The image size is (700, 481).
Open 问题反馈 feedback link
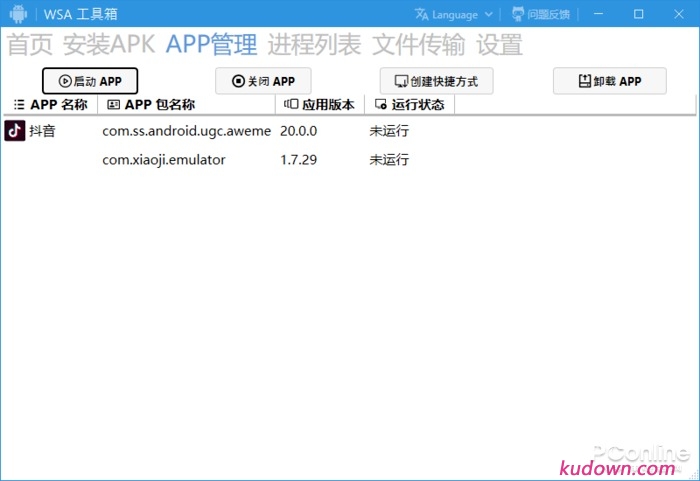pos(541,15)
